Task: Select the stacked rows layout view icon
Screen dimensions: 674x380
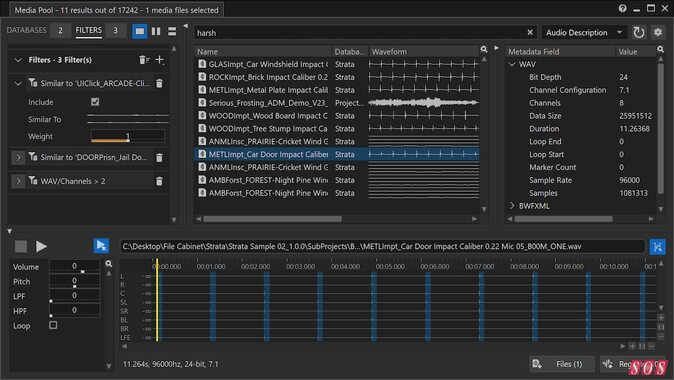Action: (x=172, y=31)
